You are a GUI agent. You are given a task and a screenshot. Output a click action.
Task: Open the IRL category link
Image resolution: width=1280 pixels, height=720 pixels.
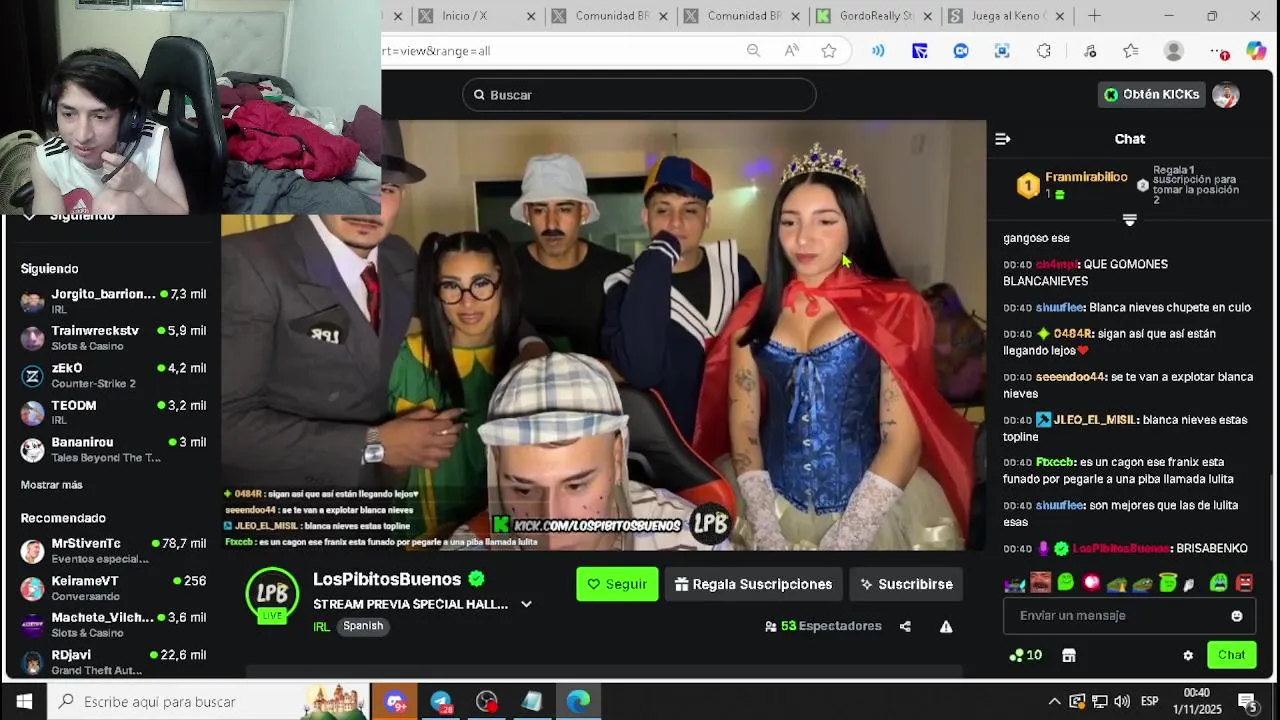click(x=321, y=627)
